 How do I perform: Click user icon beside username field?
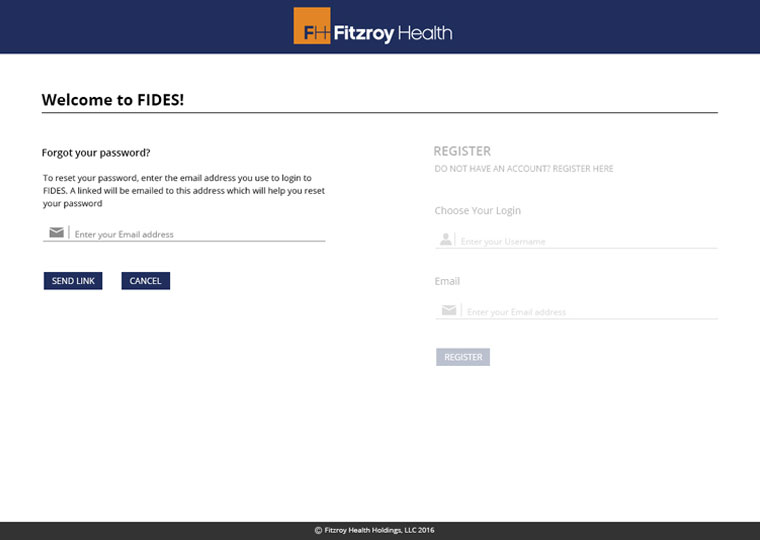(x=445, y=239)
